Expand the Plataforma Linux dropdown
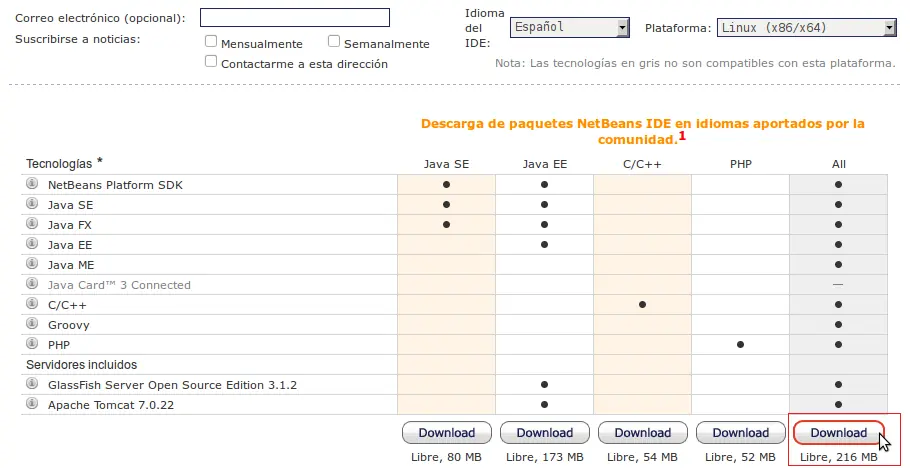The image size is (910, 468). point(807,27)
